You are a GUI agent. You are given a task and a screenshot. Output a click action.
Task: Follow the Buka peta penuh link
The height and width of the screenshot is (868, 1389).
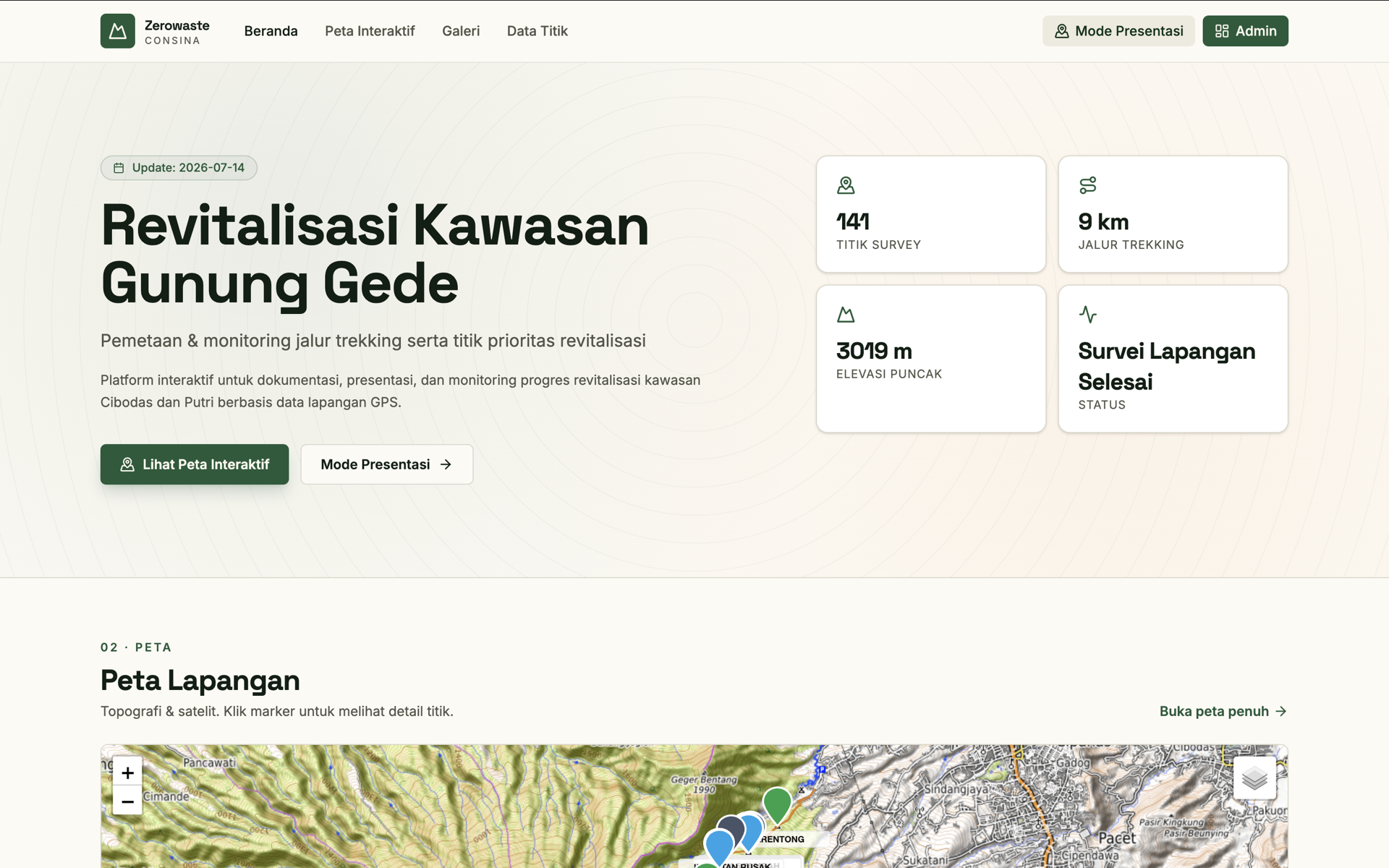[x=1223, y=711]
